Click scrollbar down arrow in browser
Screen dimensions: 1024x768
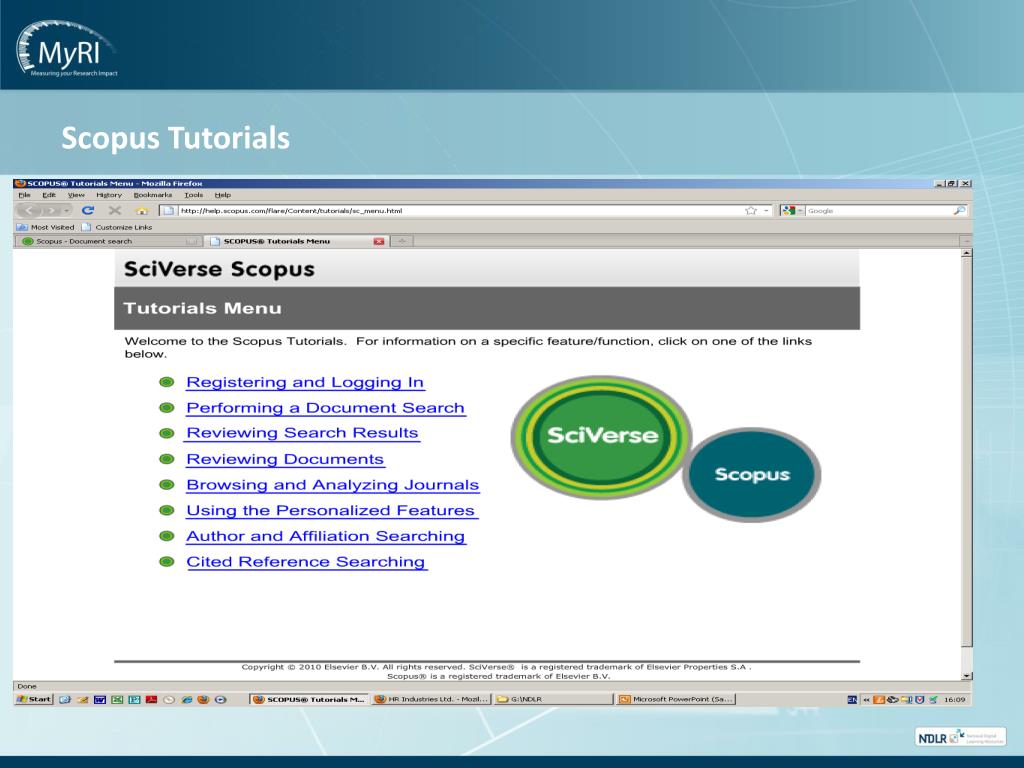[x=967, y=676]
